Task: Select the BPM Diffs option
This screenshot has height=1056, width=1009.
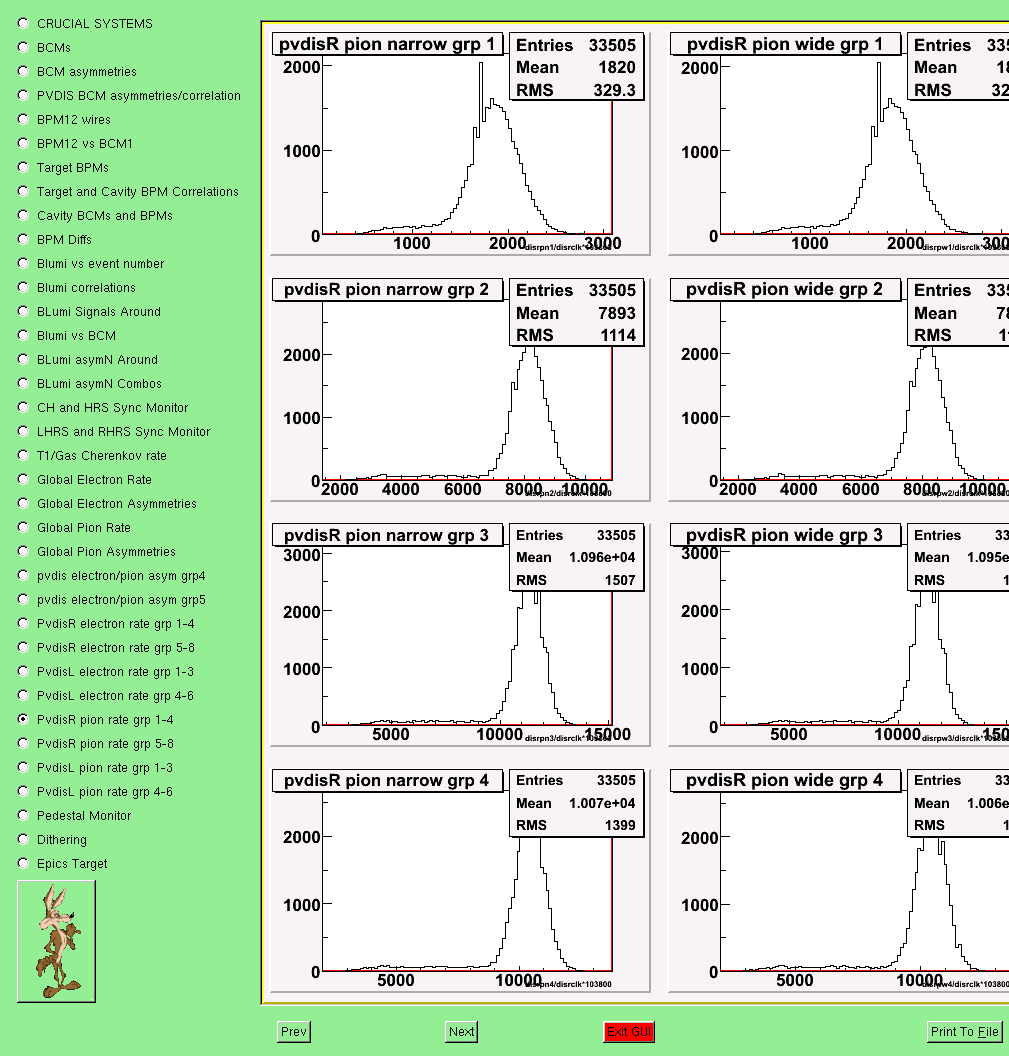Action: (24, 240)
